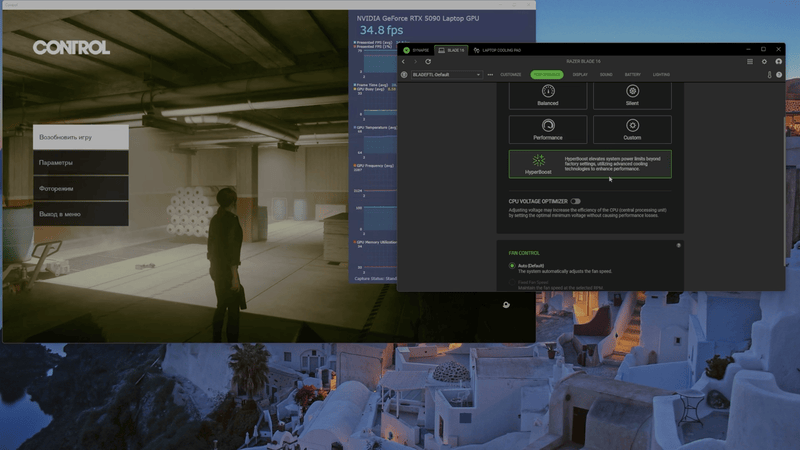800x450 pixels.
Task: Open the hamburger menu in Synapse
Action: pyautogui.click(x=750, y=62)
